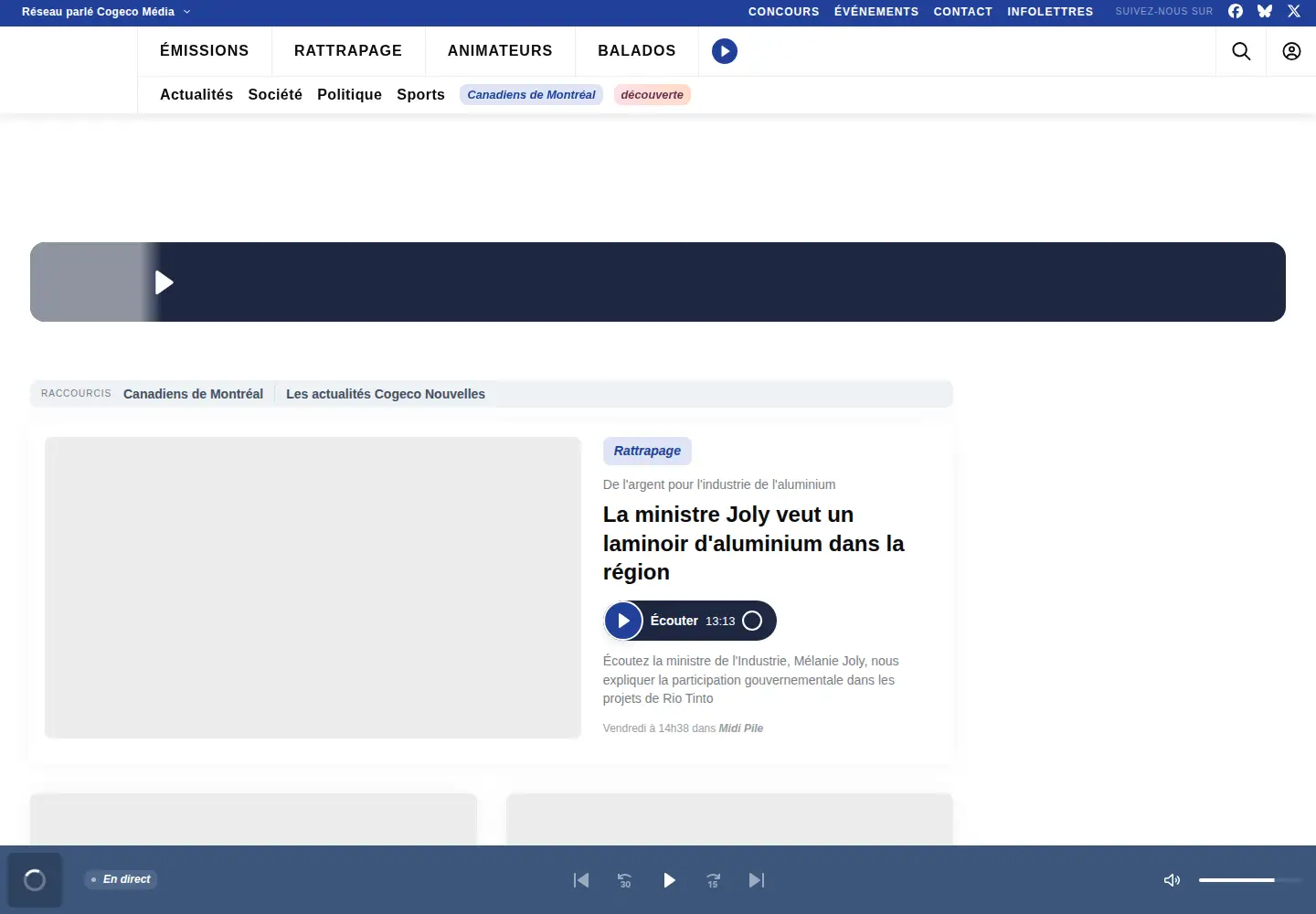Play the Joly aluminium interview audio
This screenshot has height=914, width=1316.
point(623,621)
